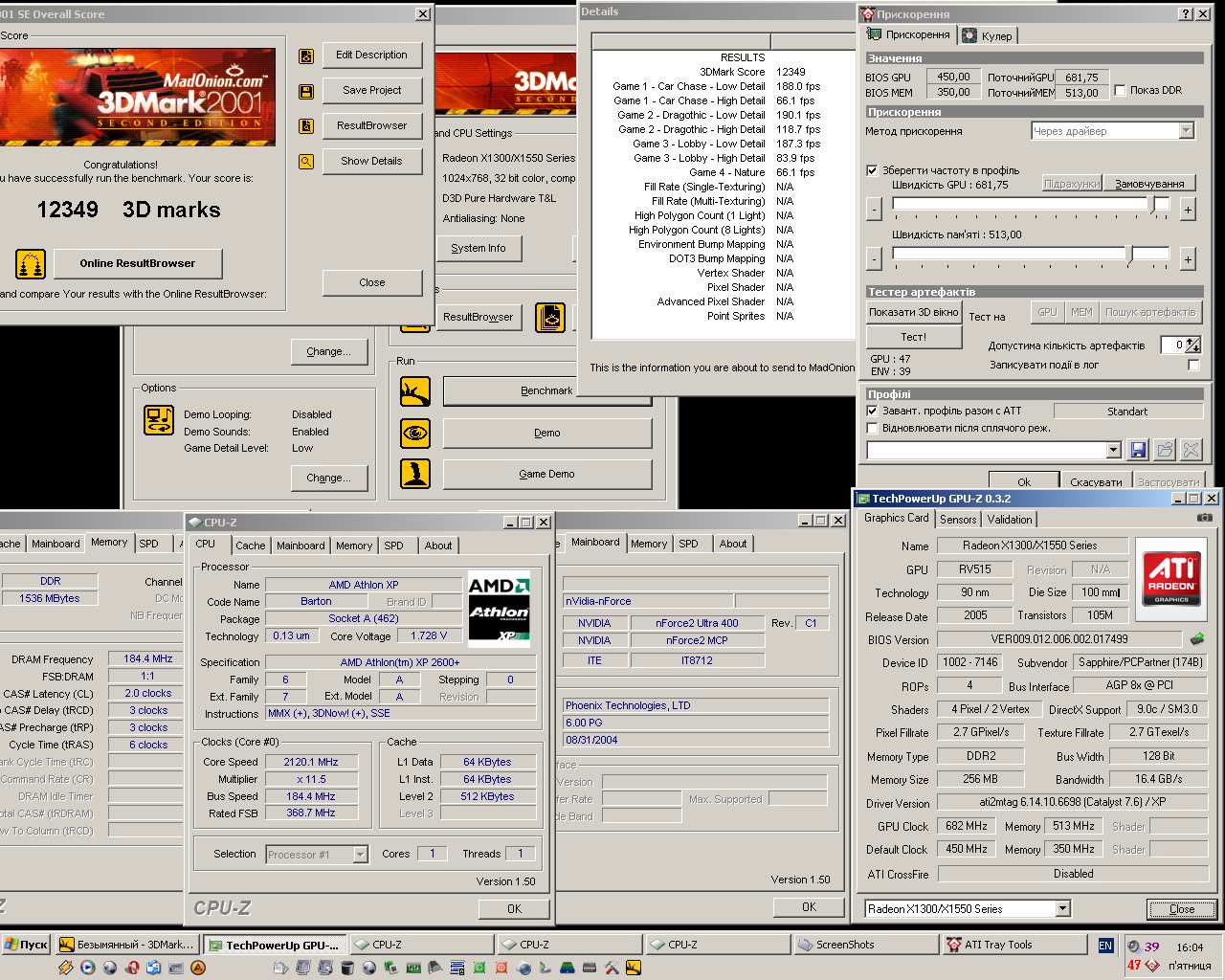Click the open profile folder icon
1225x980 pixels.
(x=1165, y=450)
